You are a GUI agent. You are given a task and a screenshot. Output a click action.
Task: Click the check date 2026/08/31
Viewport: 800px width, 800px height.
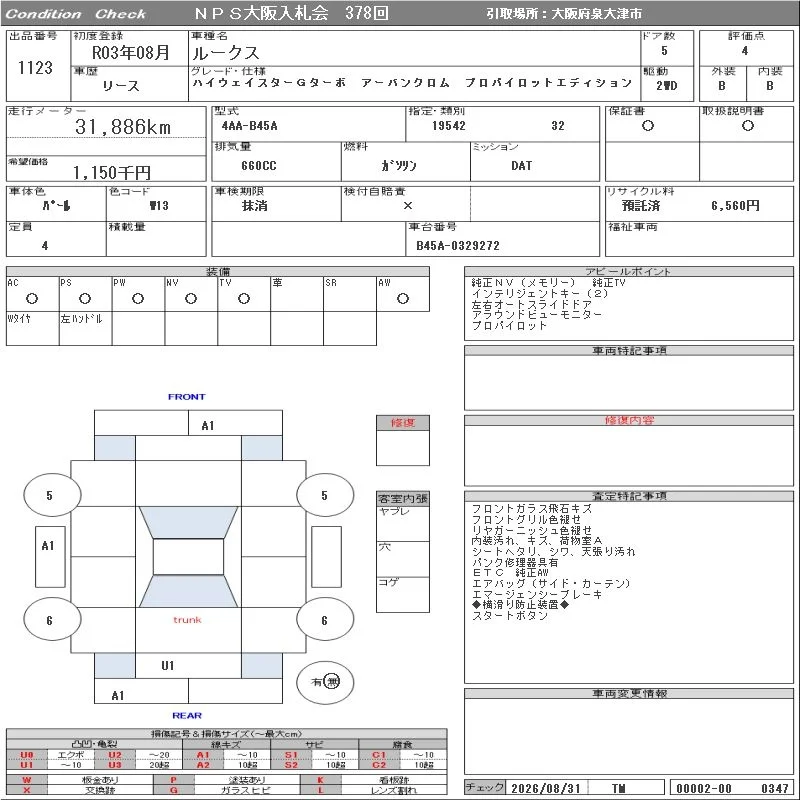(x=546, y=789)
